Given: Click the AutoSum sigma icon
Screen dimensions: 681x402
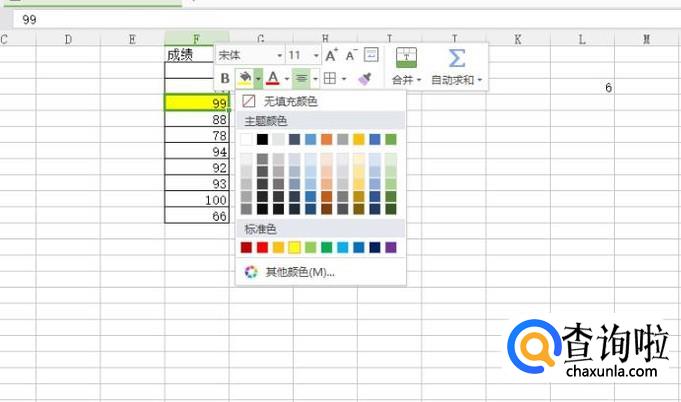Looking at the screenshot, I should [x=456, y=58].
